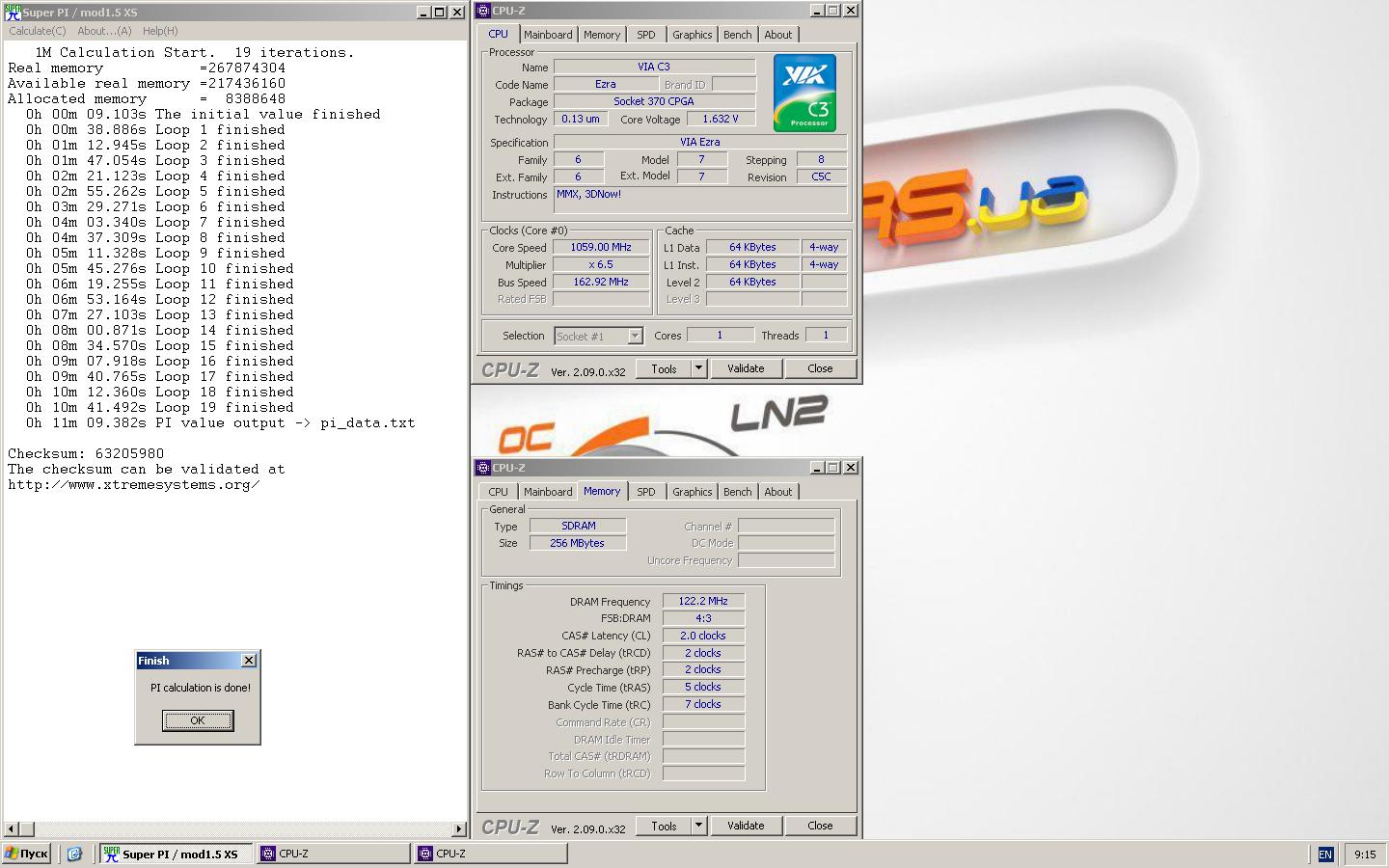This screenshot has height=868, width=1389.
Task: Open the Internet Explorer quick launch icon
Action: [74, 854]
